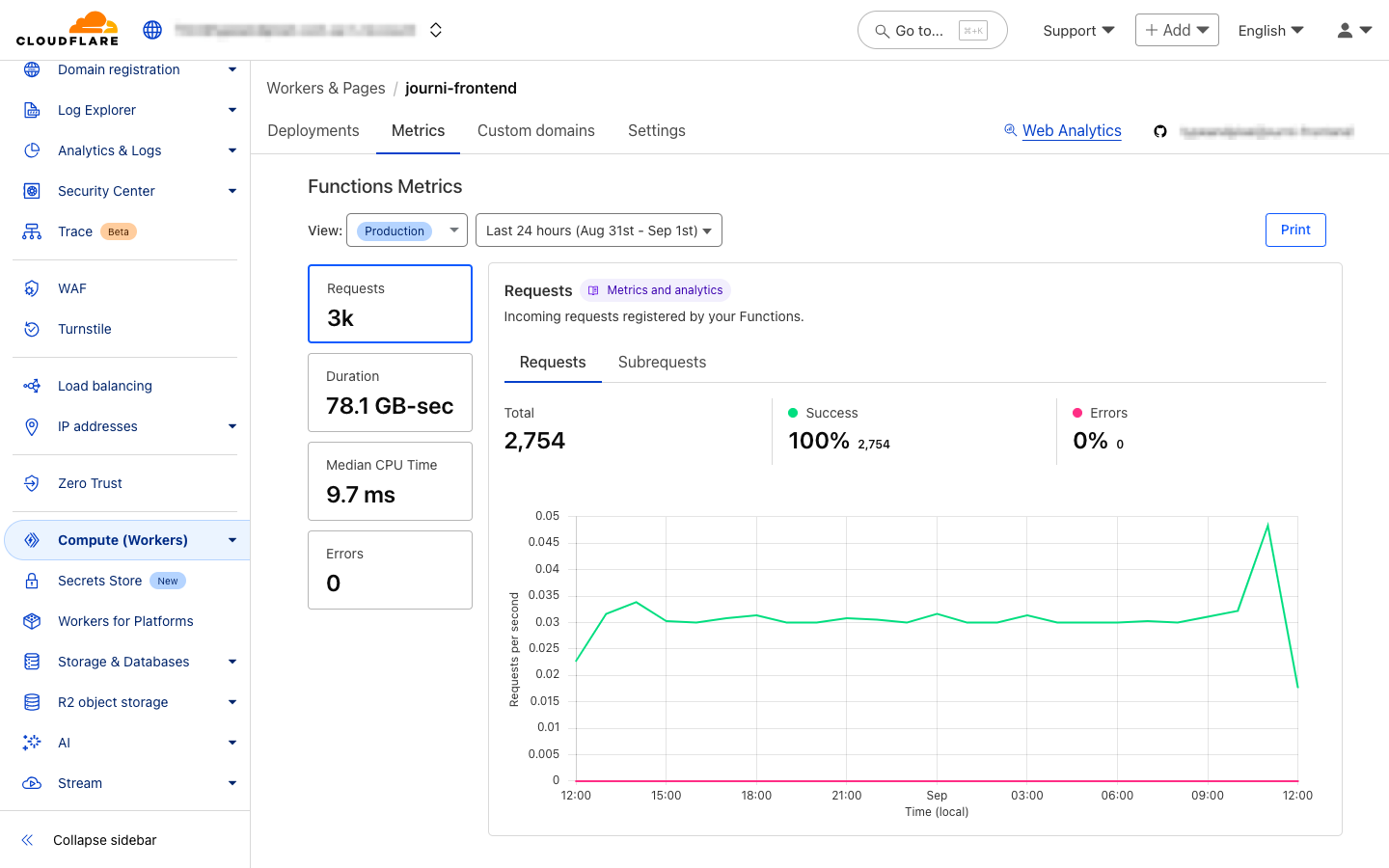Click the IP addresses pin icon
This screenshot has width=1389, height=868.
pyautogui.click(x=32, y=426)
